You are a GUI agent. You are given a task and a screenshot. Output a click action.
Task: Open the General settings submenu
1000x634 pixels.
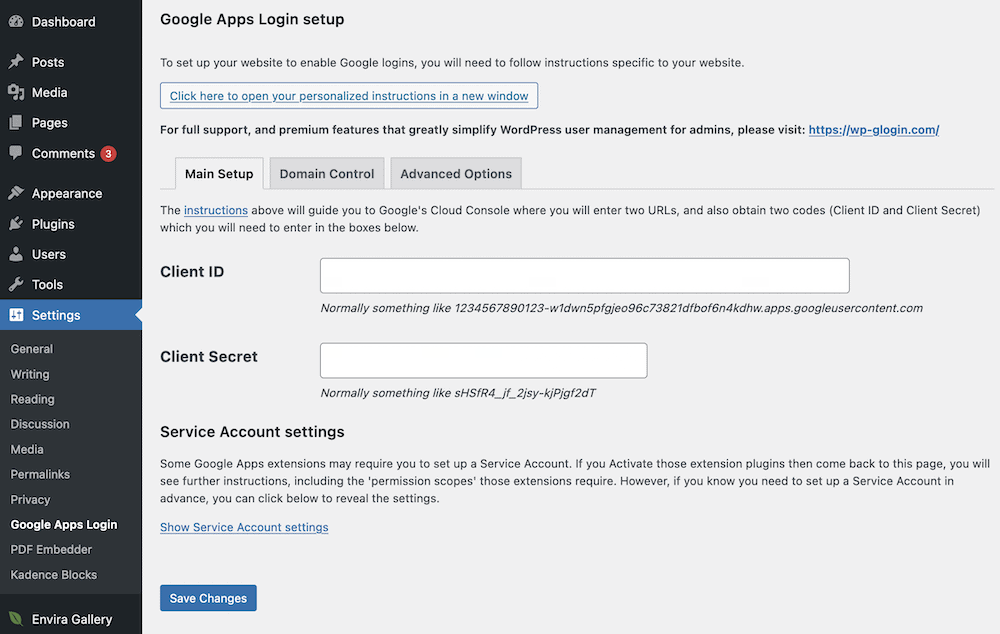(31, 349)
